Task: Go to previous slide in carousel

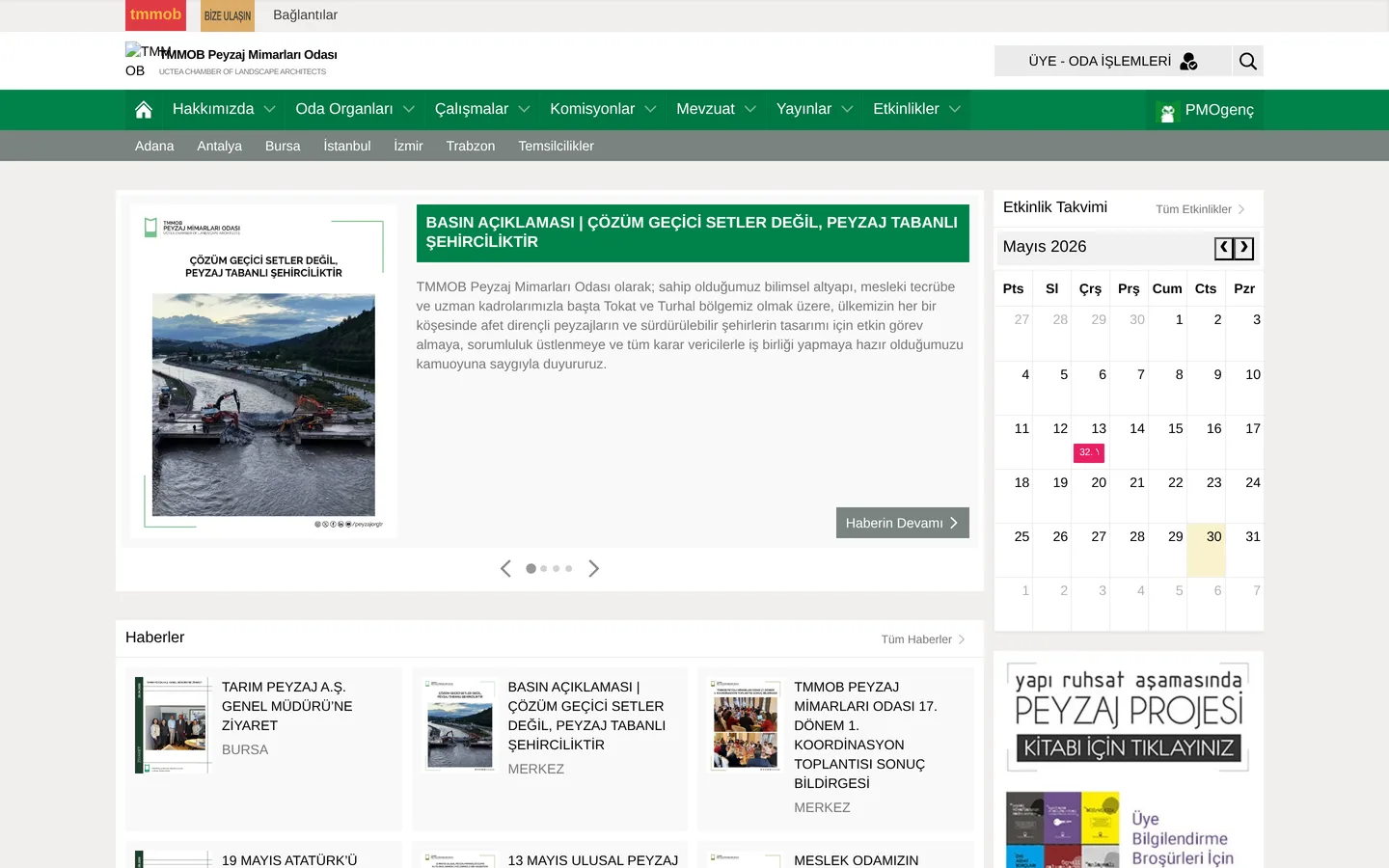Action: click(x=505, y=569)
